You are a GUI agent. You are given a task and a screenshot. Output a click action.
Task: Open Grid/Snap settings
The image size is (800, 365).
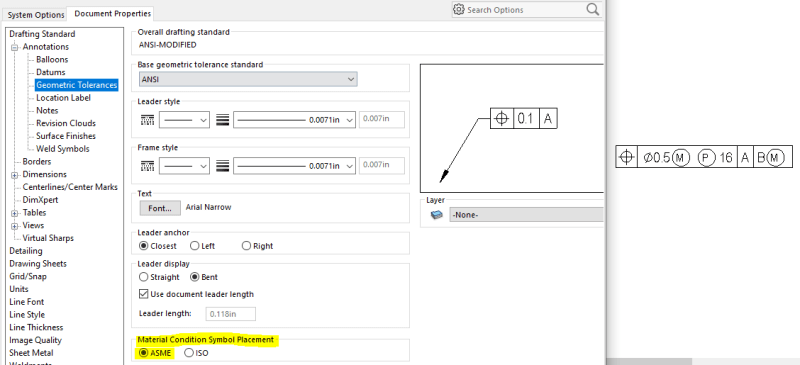coord(28,277)
